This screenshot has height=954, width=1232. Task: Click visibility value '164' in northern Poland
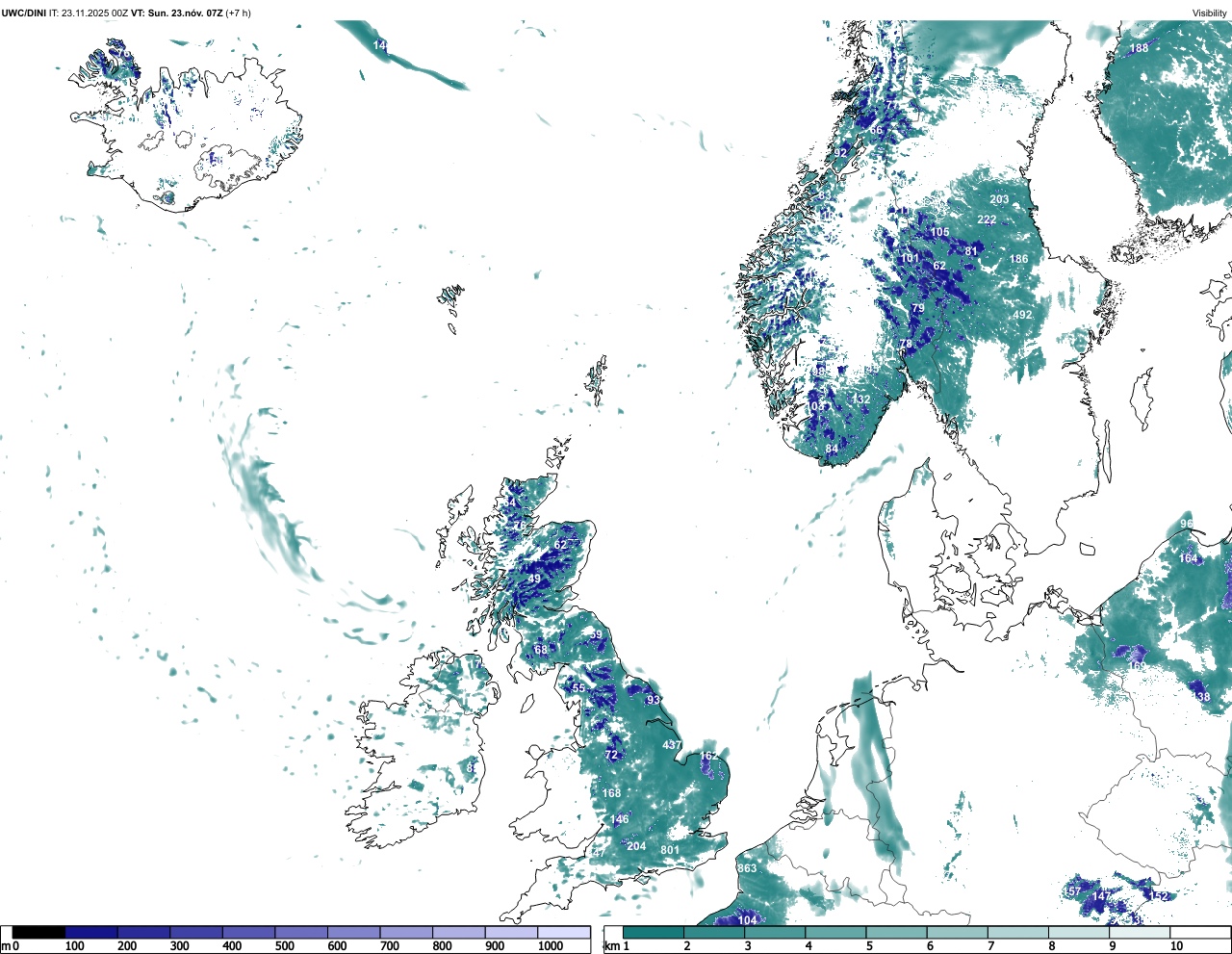click(x=1189, y=558)
